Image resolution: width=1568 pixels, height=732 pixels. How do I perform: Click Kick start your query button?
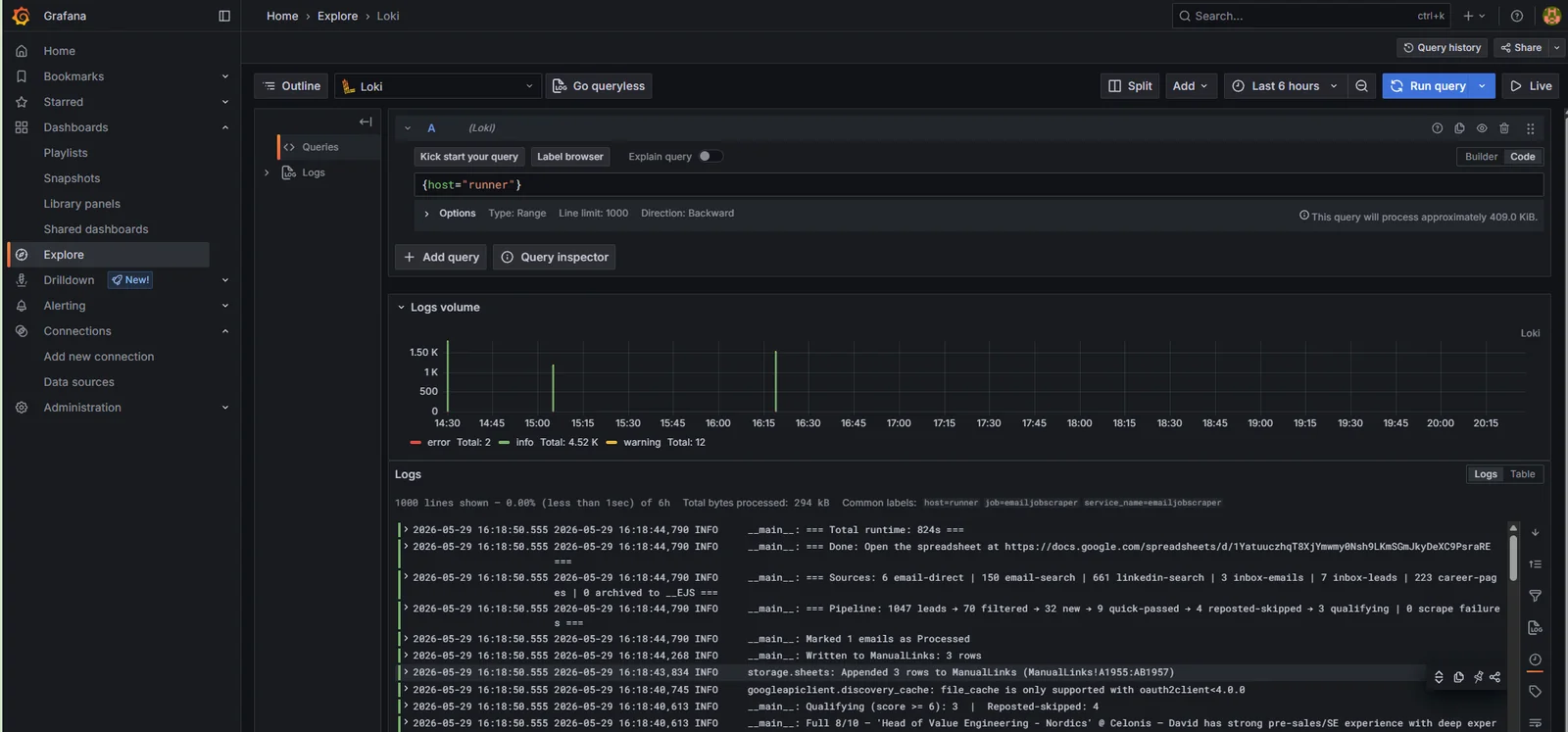(469, 157)
